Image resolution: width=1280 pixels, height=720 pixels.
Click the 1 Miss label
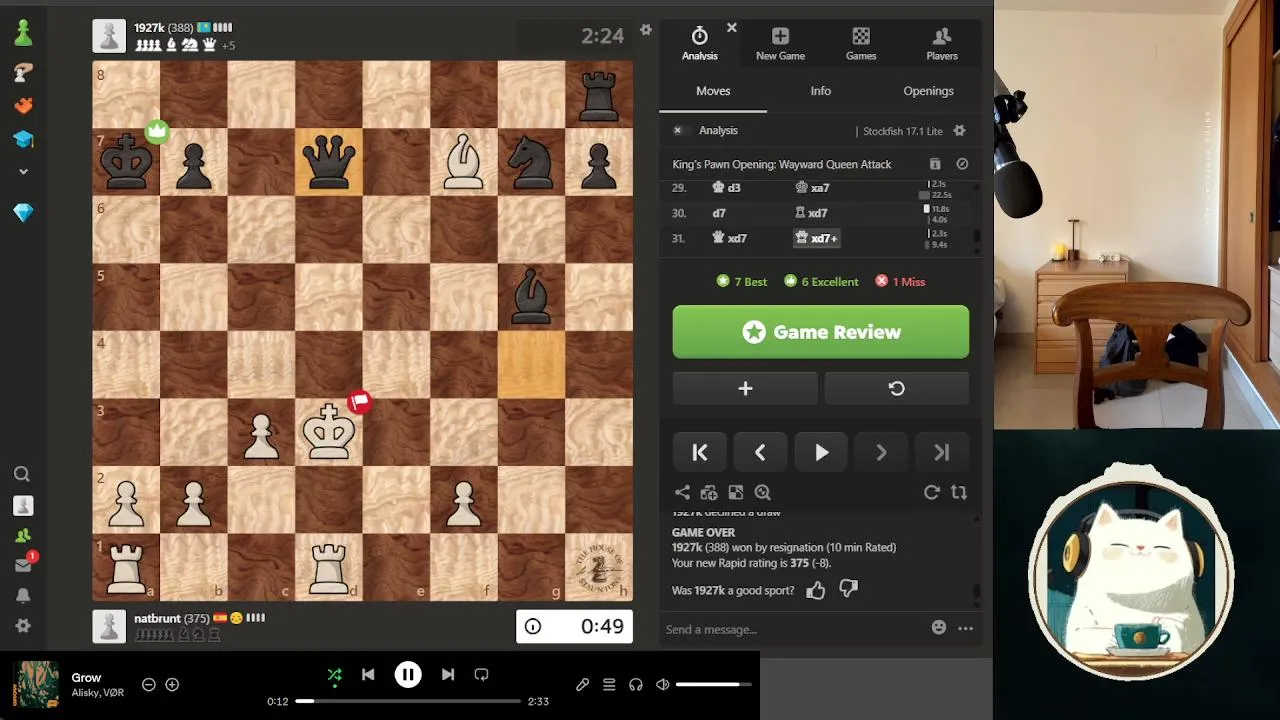[x=900, y=282]
